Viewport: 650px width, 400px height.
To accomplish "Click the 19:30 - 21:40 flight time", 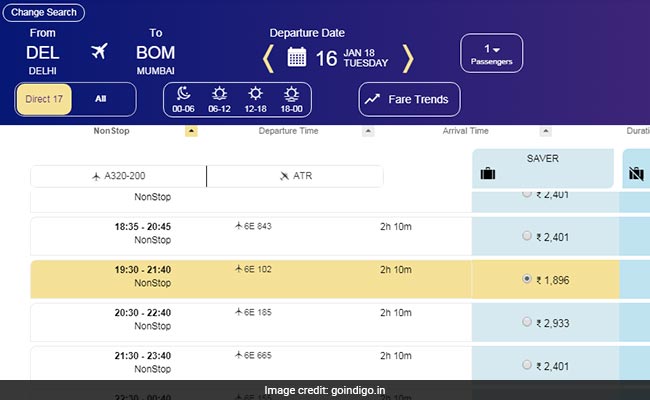I will click(x=143, y=270).
